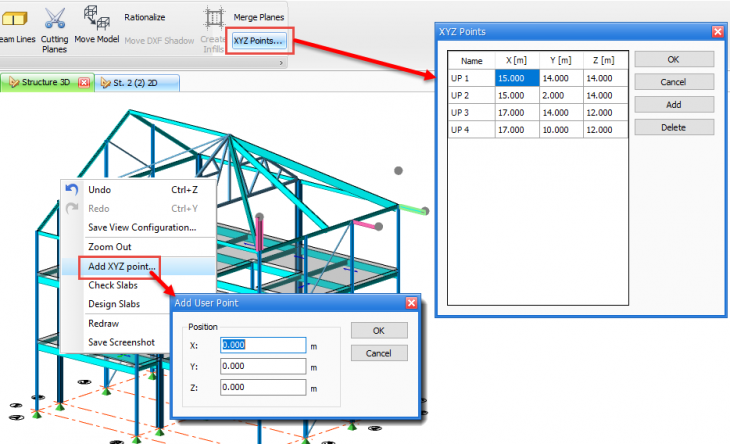
Task: Click the Z [m] column header
Action: [605, 61]
